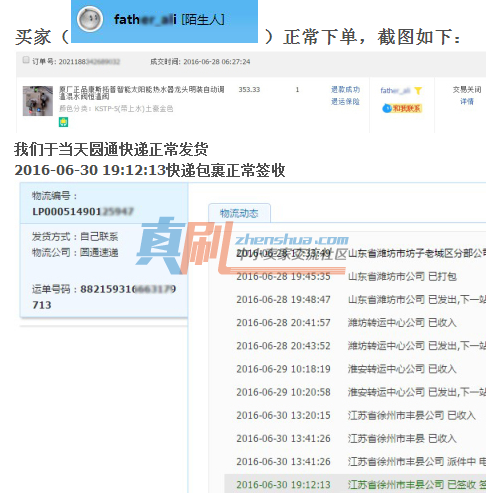Viewport: 486px width, 493px height.
Task: Tick the checkbox beside the order number 订单号
Action: (x=26, y=60)
